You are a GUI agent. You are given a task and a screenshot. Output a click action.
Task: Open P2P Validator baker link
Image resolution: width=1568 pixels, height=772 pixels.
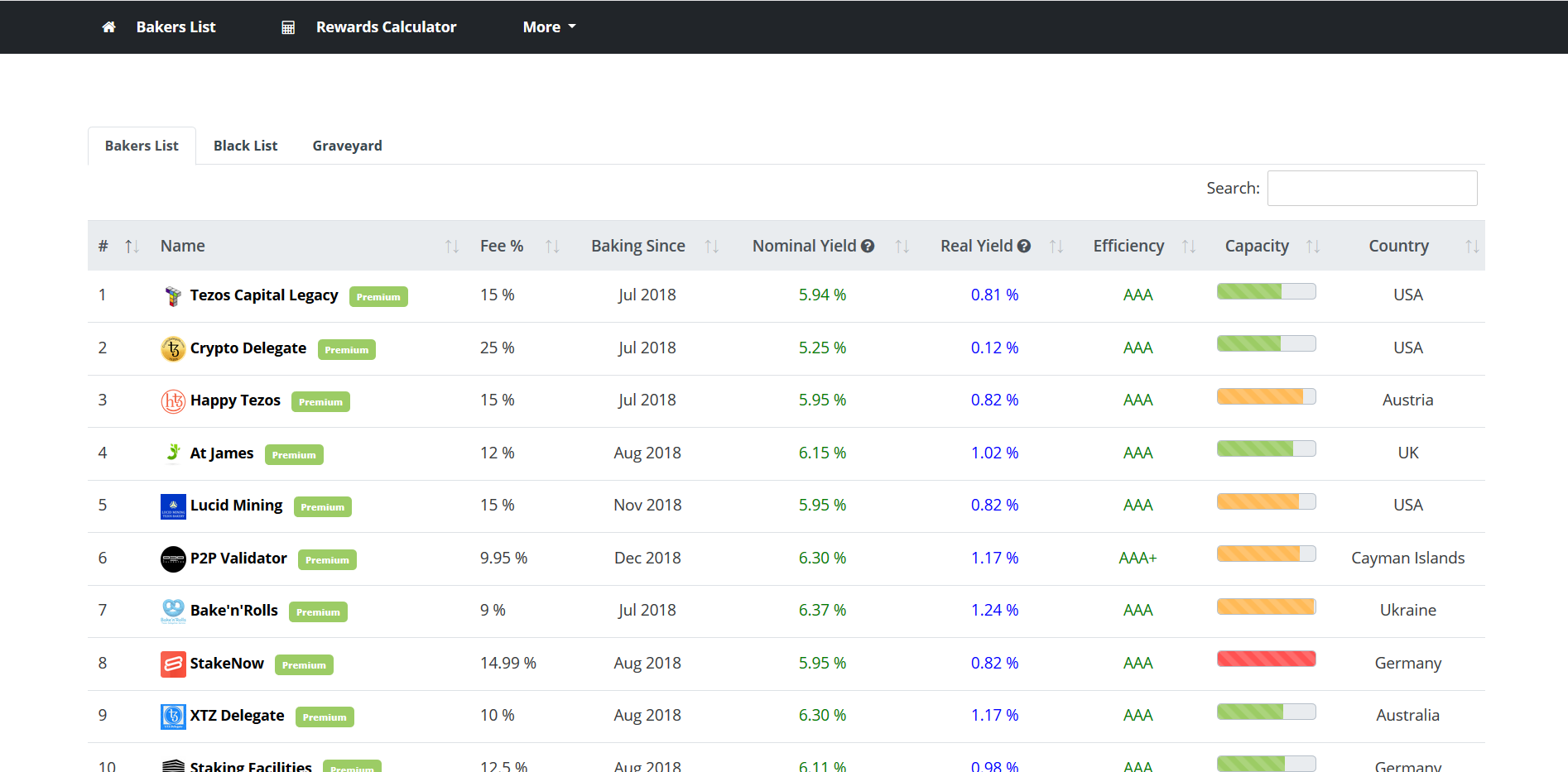tap(238, 559)
